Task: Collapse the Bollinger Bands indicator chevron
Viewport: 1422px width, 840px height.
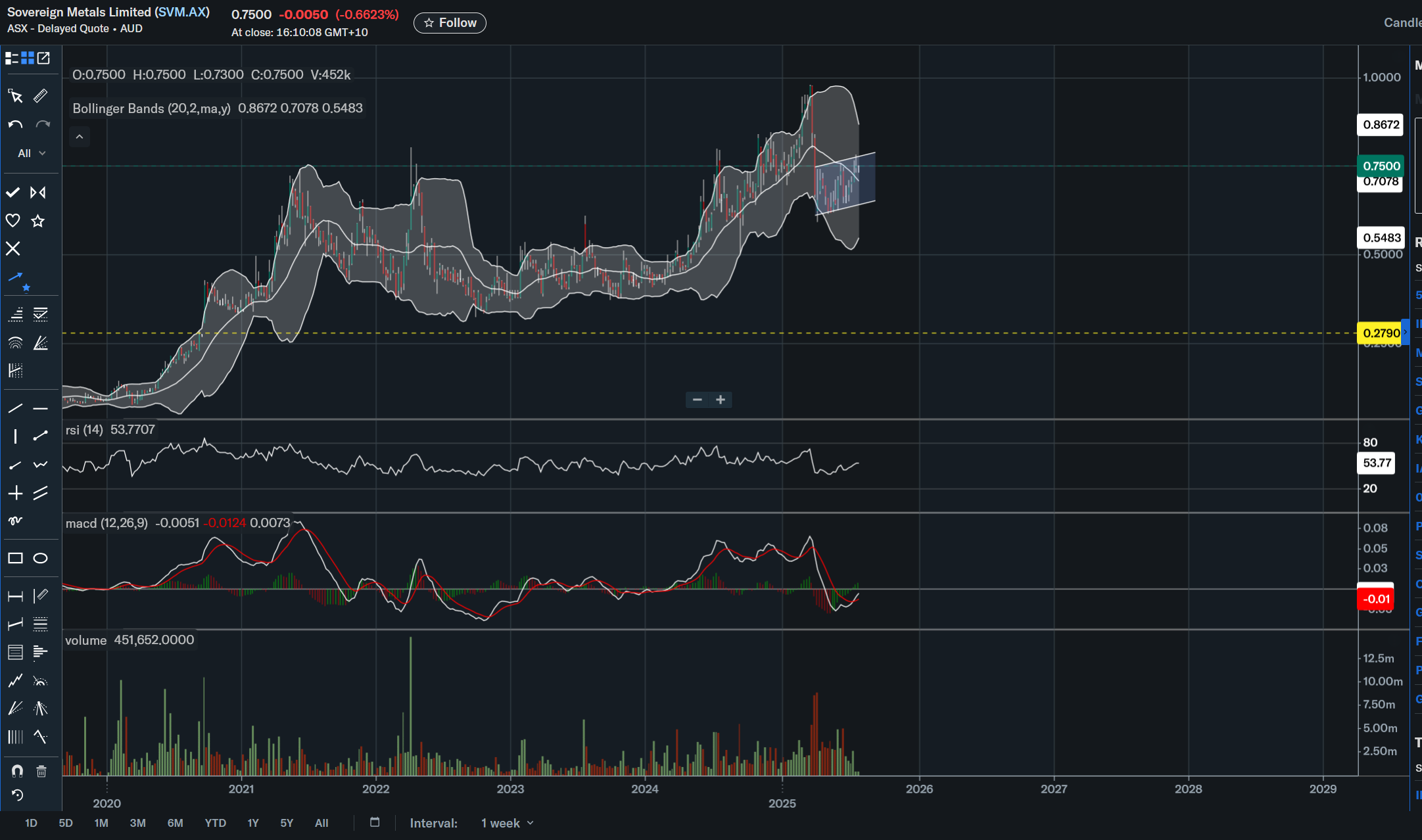Action: coord(80,137)
